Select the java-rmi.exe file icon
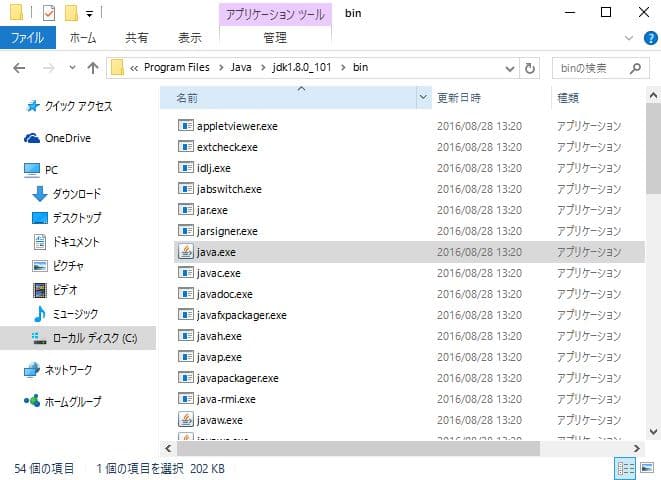 [185, 399]
